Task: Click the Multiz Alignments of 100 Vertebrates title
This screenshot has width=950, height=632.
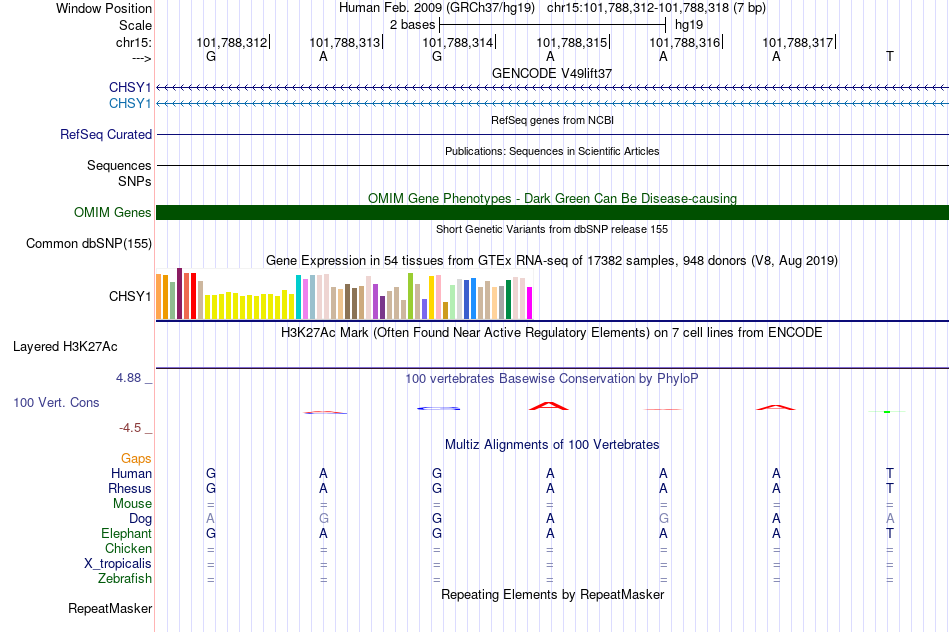Action: (552, 445)
